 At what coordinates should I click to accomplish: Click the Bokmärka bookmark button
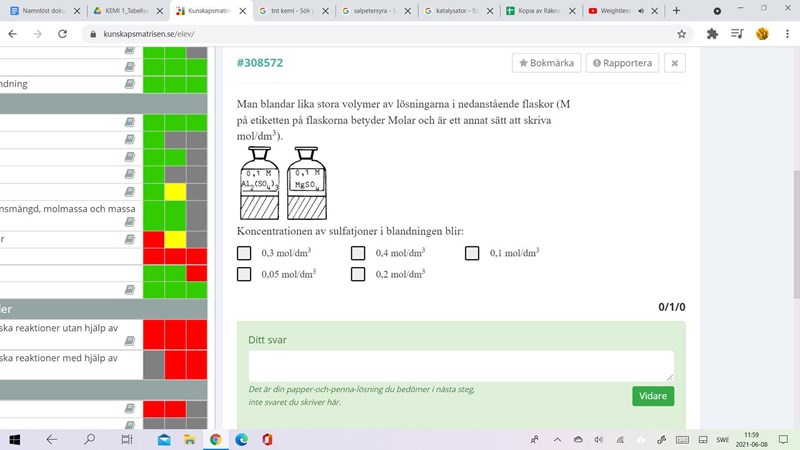tap(546, 63)
